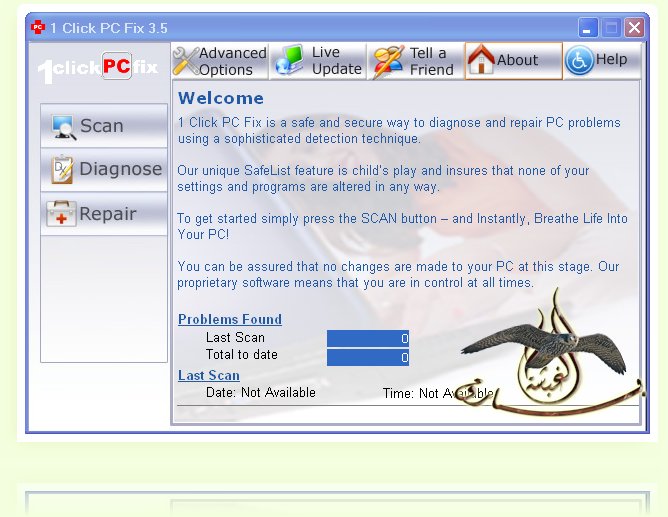Click the '1 Click PC Fix is a safe' paragraph
The height and width of the screenshot is (517, 668).
pos(399,131)
